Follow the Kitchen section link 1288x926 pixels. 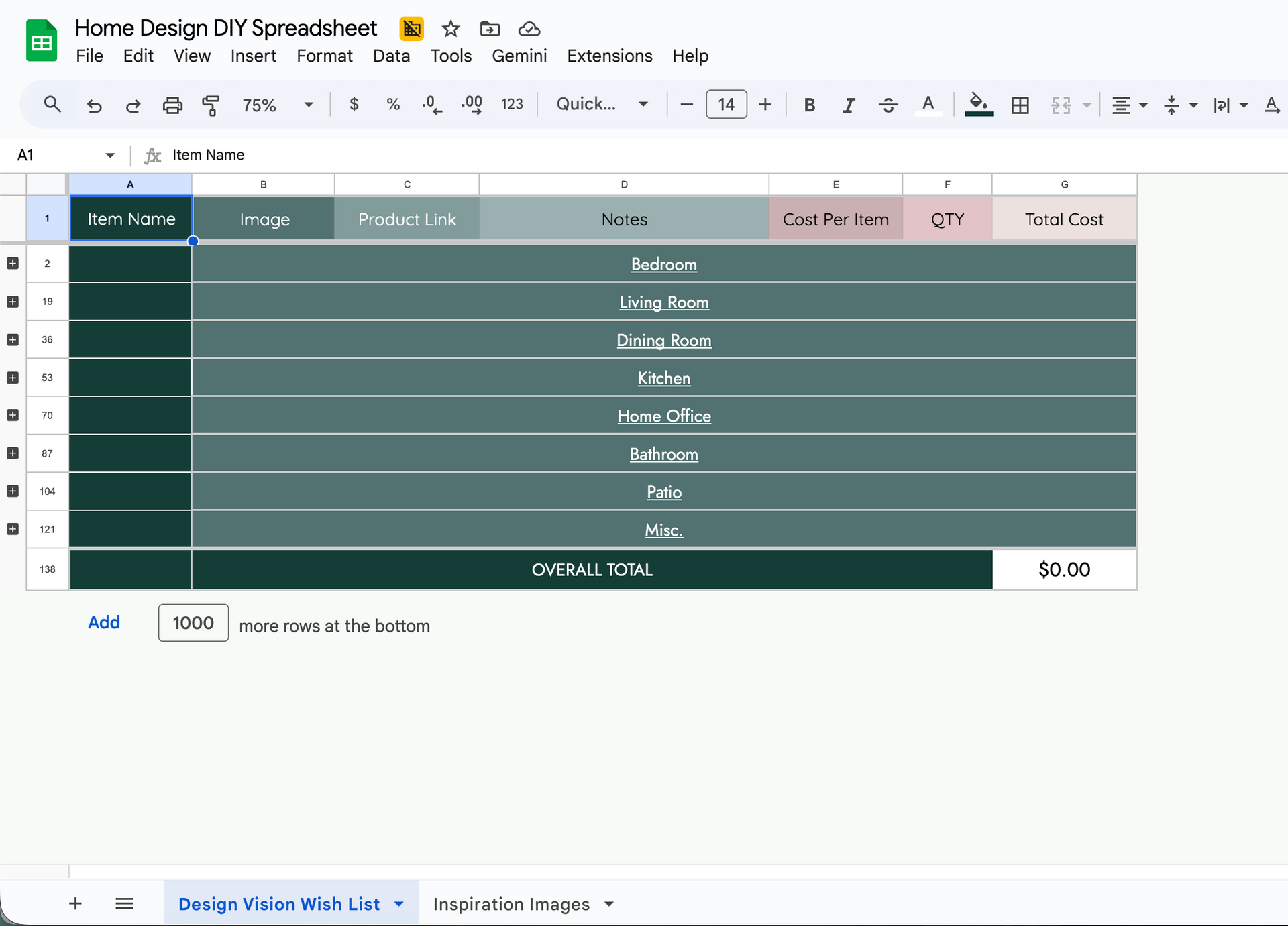pyautogui.click(x=663, y=378)
